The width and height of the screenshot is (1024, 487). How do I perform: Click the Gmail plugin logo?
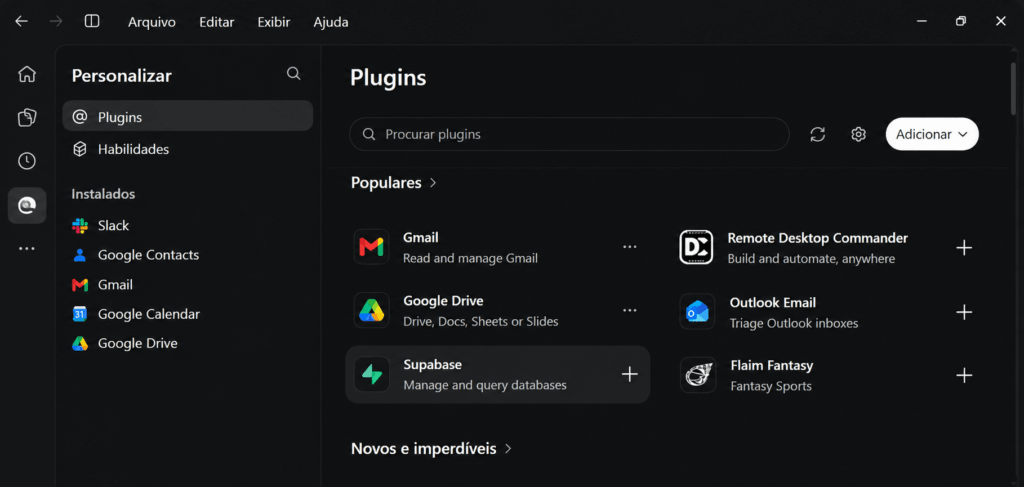click(x=372, y=247)
